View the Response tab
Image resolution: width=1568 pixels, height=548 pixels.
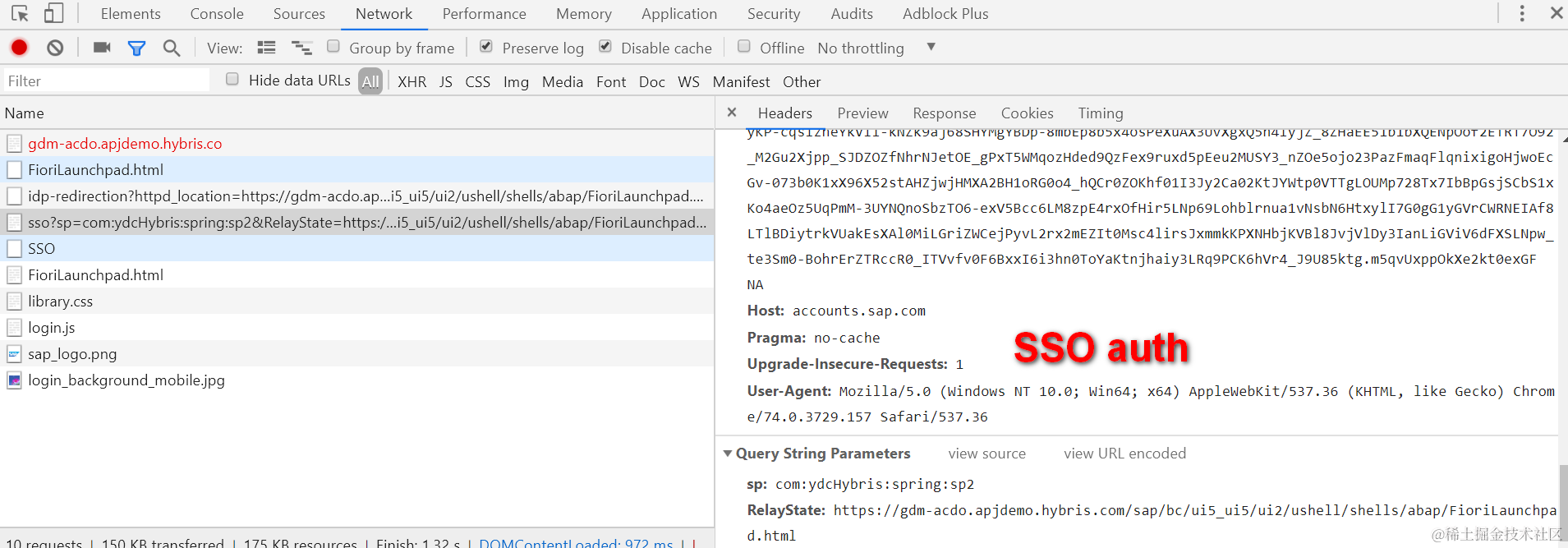click(945, 113)
